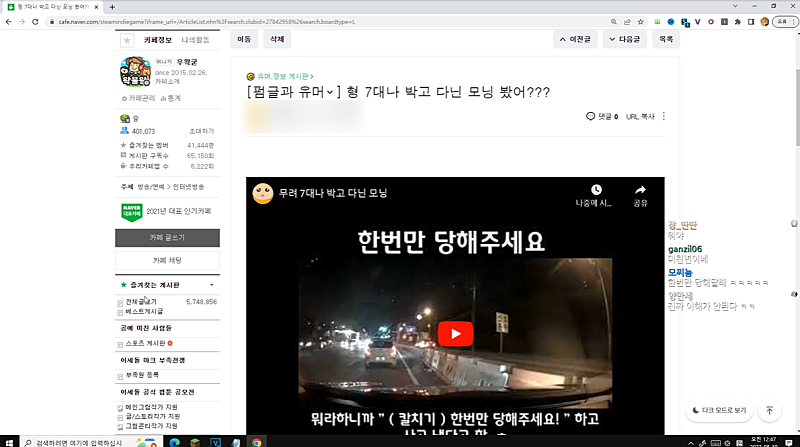Select the 카페정보 tab
Screen dimensions: 800x447
point(160,41)
